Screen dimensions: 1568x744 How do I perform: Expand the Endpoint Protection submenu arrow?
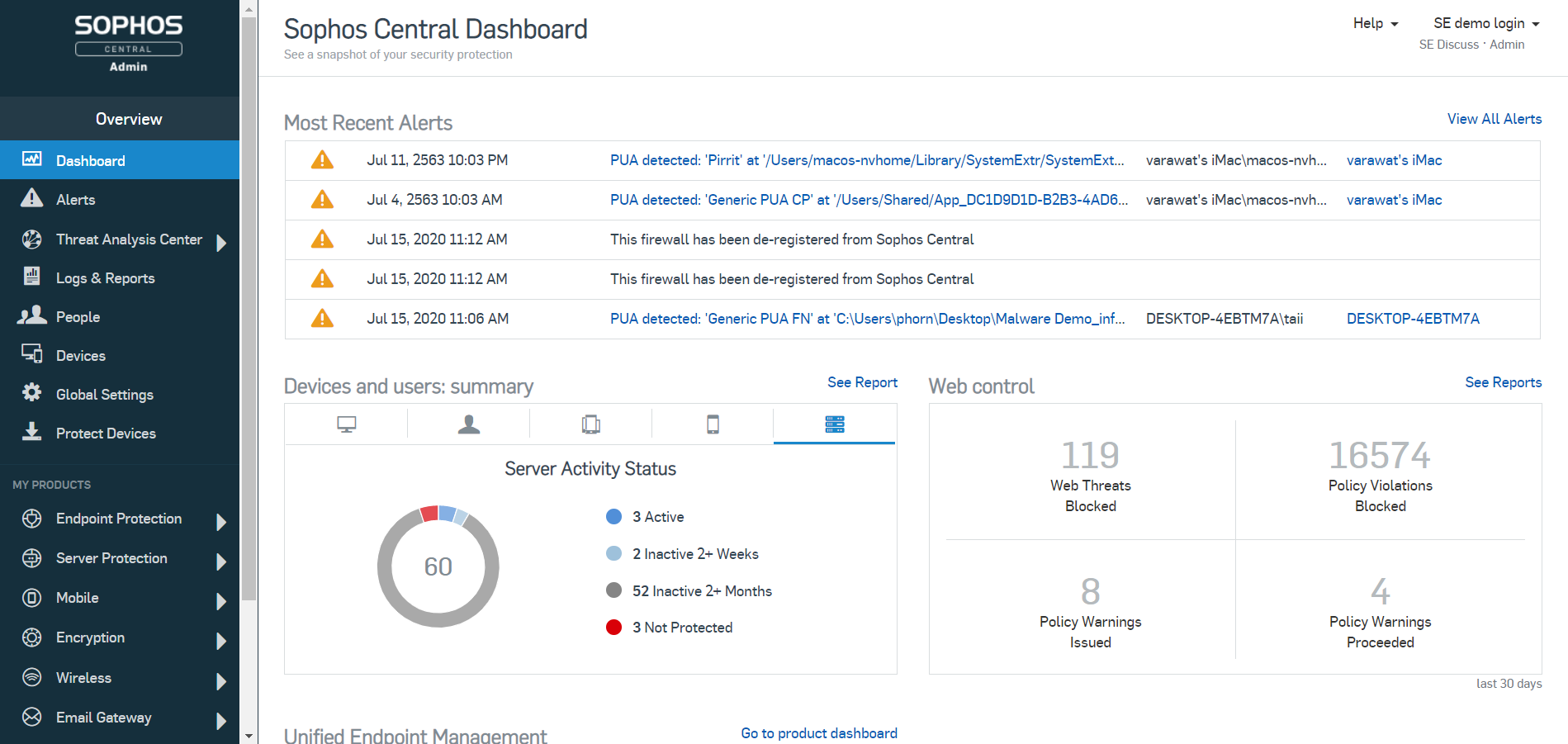point(220,522)
